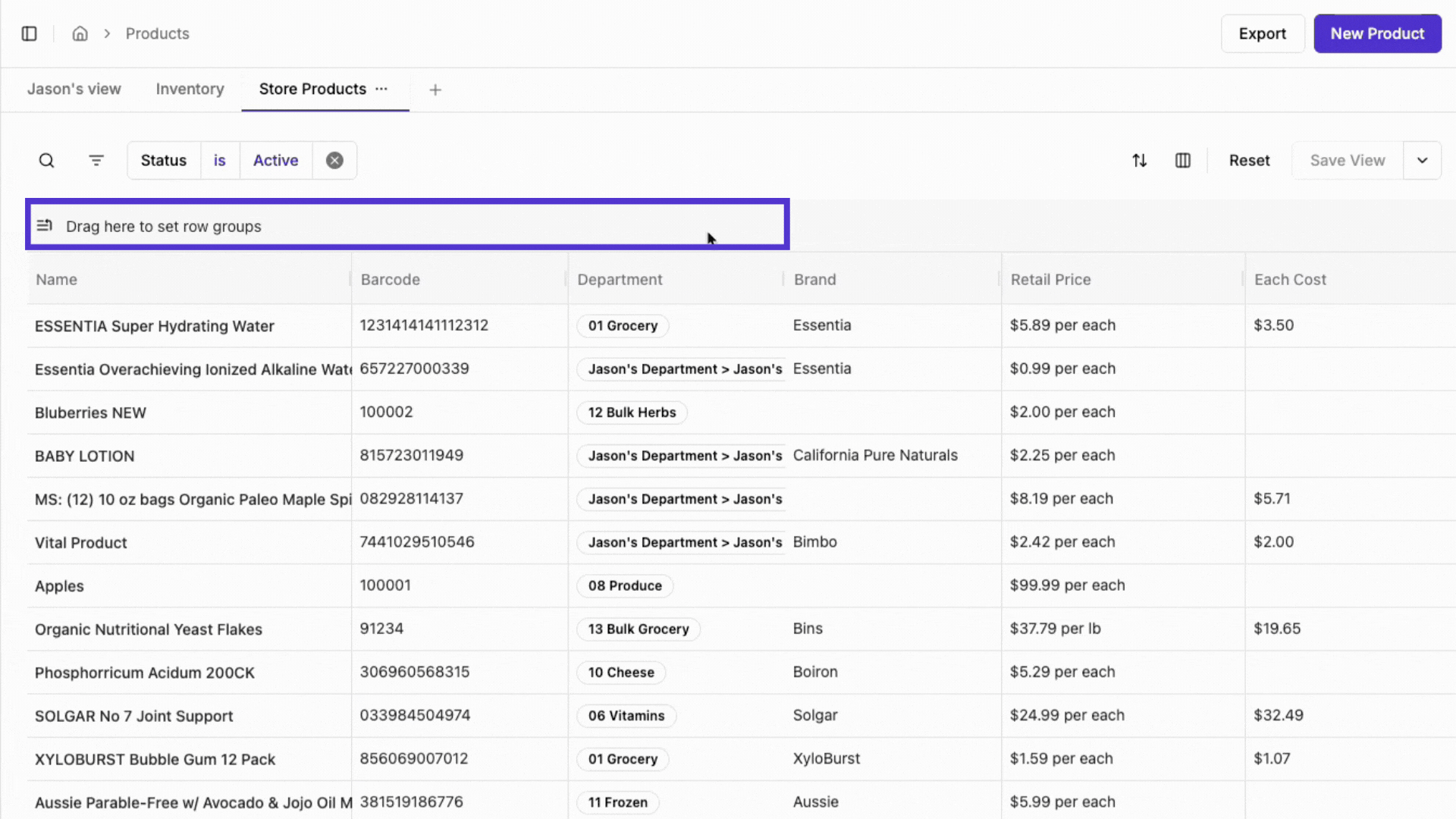1456x819 pixels.
Task: Select the 01 Grocery tag for ESSENTIA water
Action: [x=623, y=325]
